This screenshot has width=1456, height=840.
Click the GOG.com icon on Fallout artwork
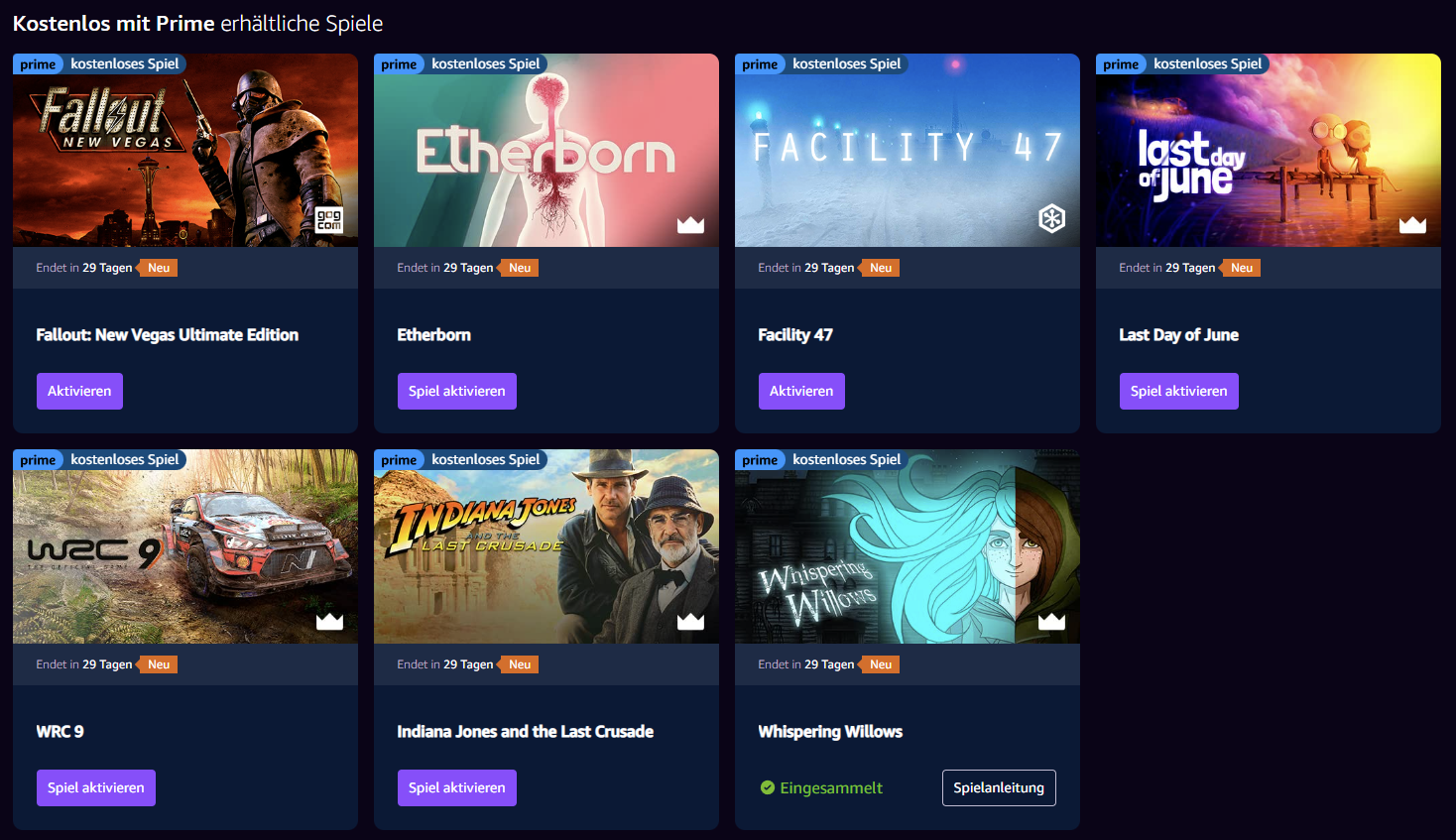coord(329,220)
